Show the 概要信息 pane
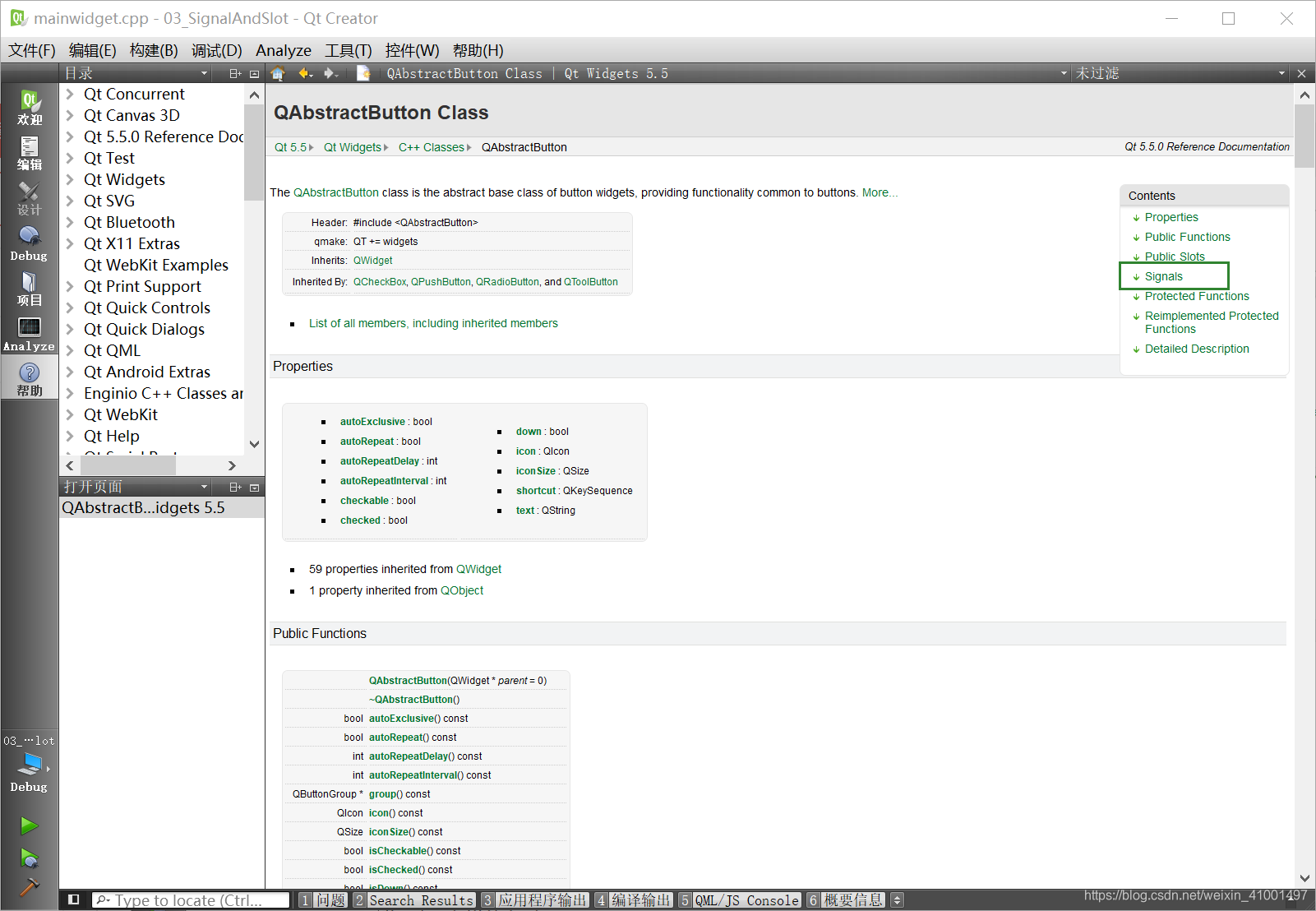The height and width of the screenshot is (911, 1316). tap(845, 900)
